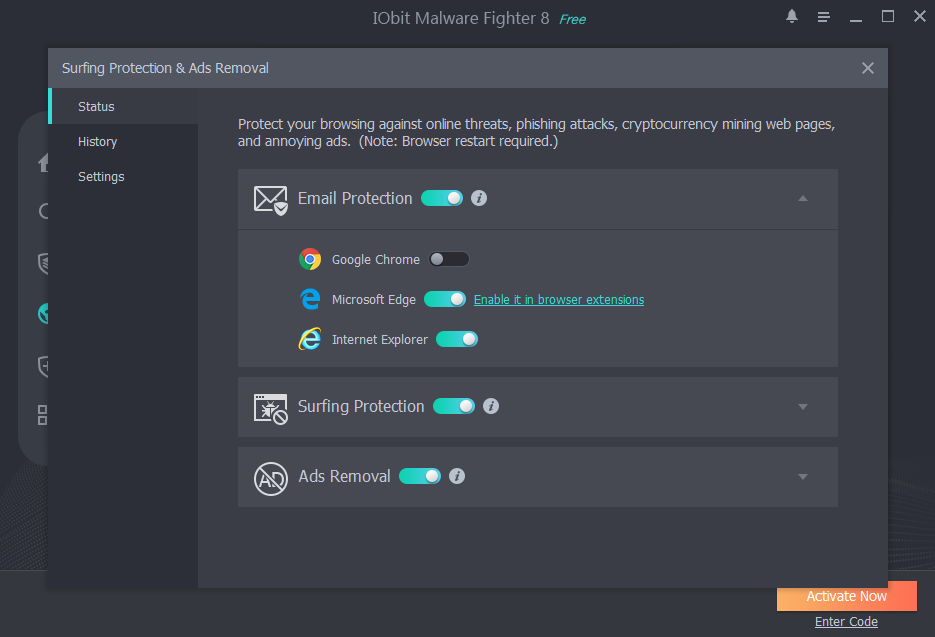
Task: Click the Surfing Protection bug-block icon
Action: click(x=270, y=407)
